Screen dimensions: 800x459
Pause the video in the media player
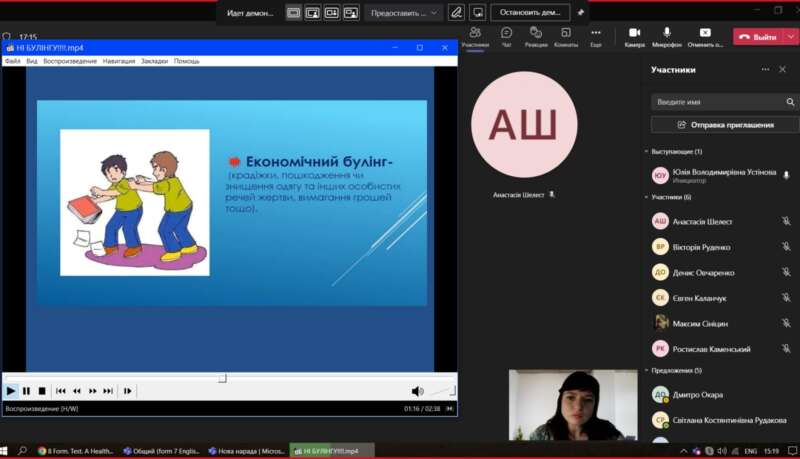tap(26, 391)
